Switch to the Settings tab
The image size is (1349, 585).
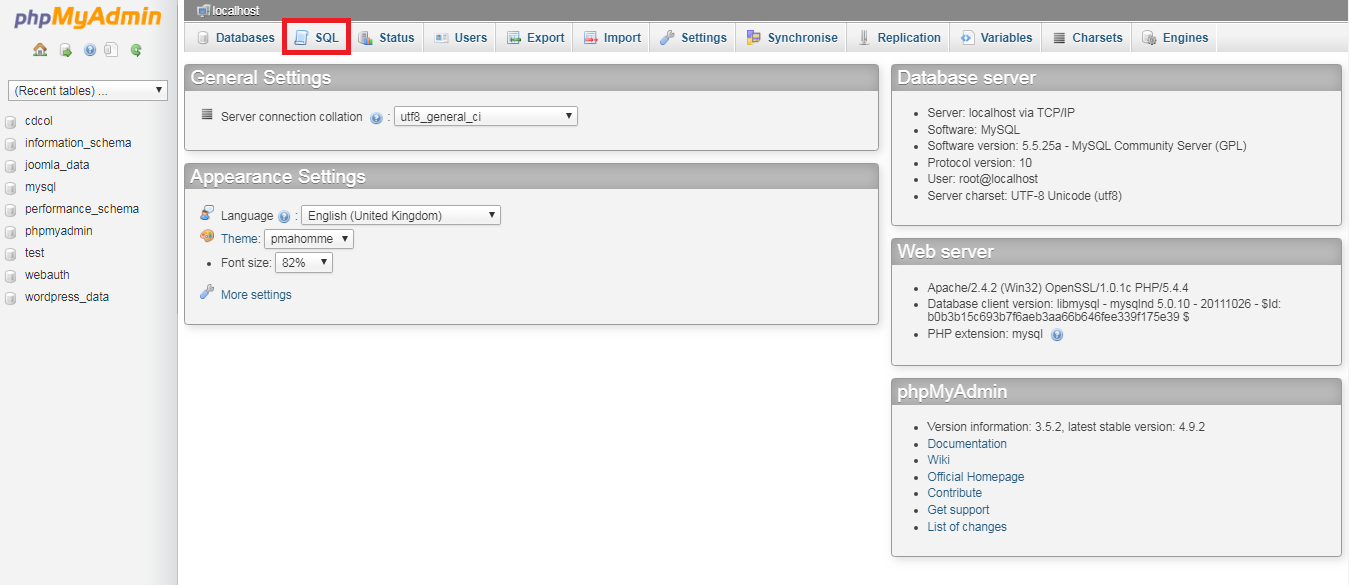coord(693,38)
